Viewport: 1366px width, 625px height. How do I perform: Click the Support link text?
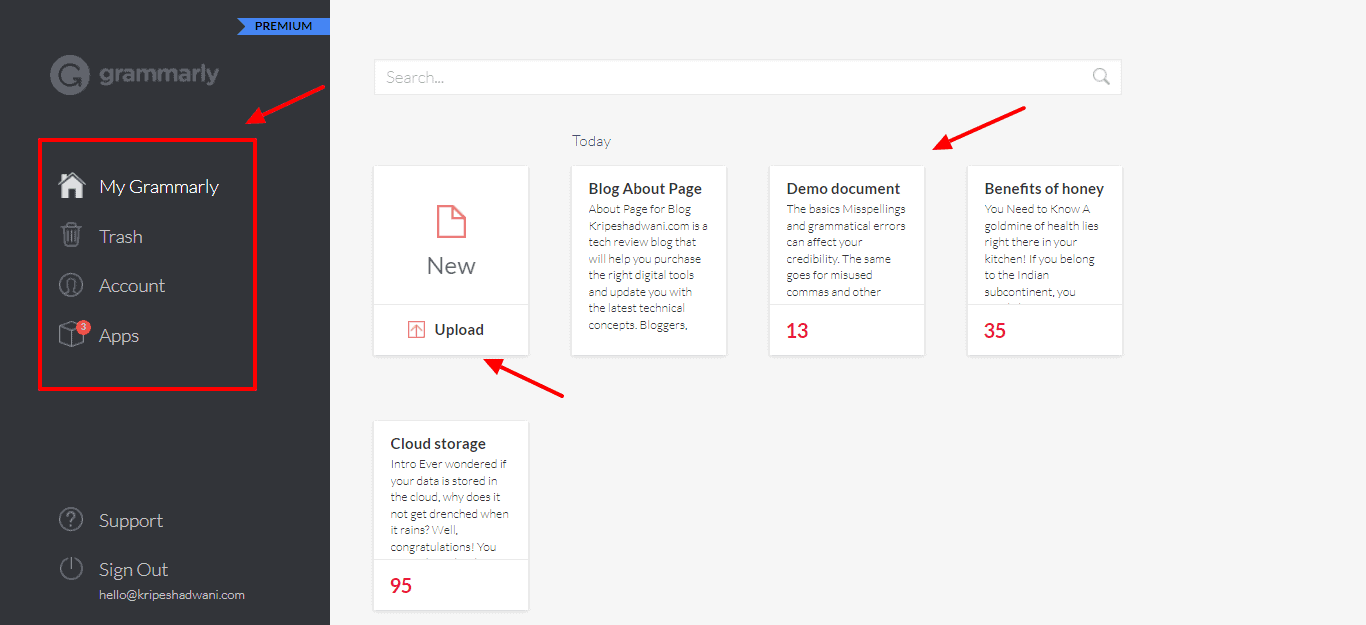tap(130, 521)
